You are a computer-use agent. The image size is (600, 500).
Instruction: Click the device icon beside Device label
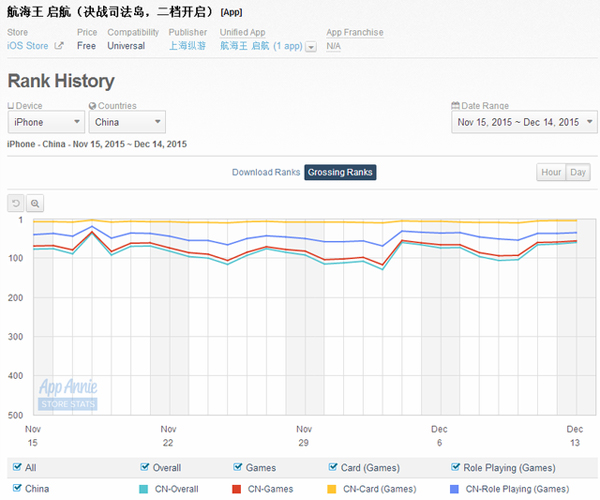(x=11, y=106)
